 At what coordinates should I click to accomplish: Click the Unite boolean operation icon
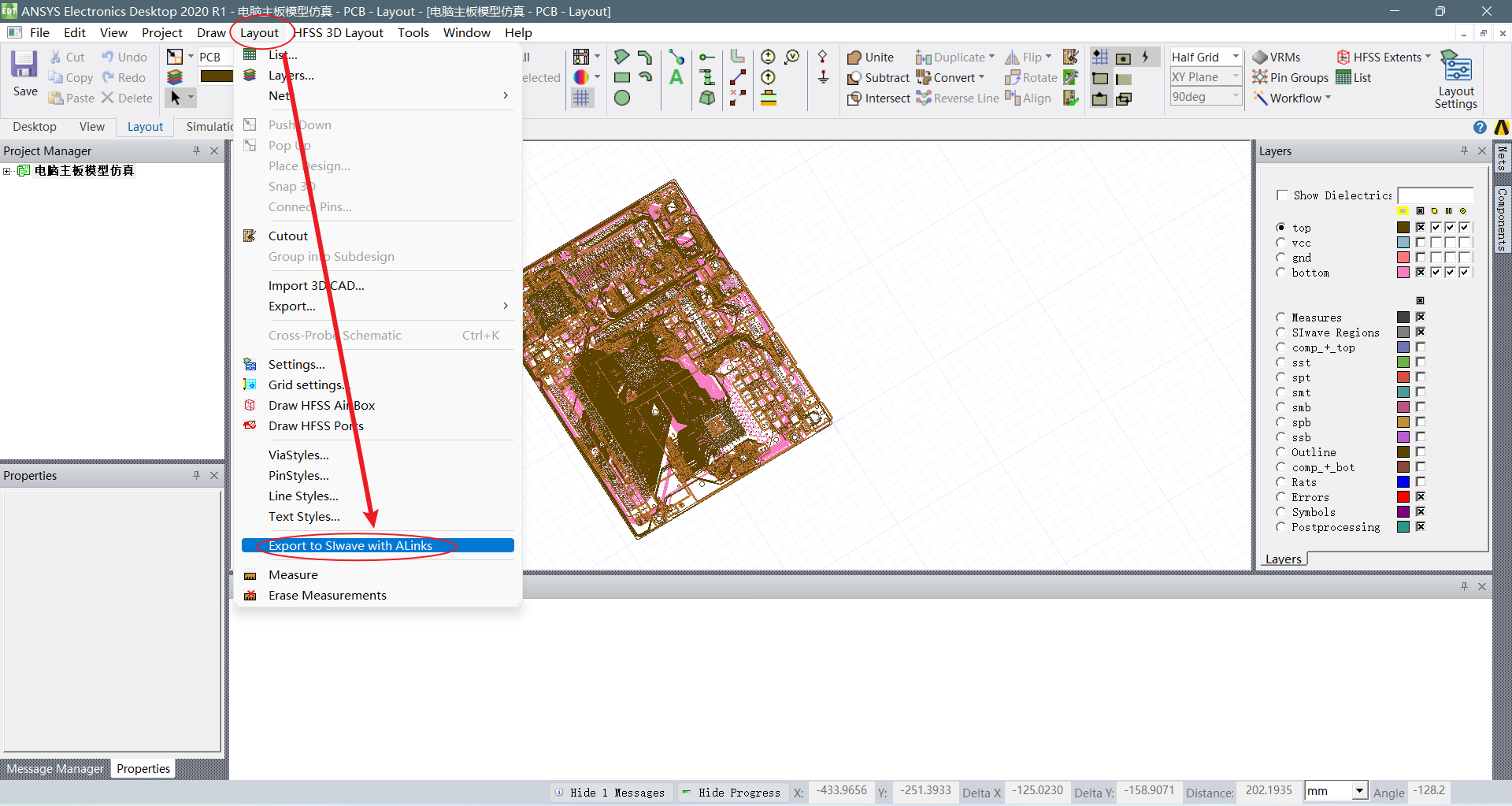coord(854,58)
